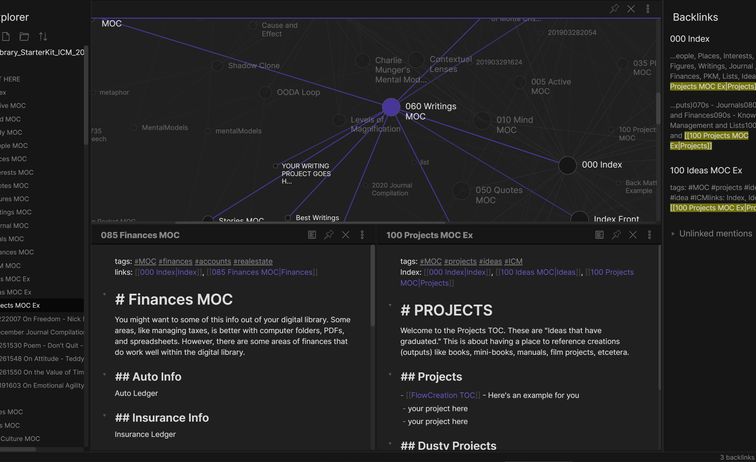
Task: Toggle preview mode for 085 Finances MOC
Action: click(312, 235)
